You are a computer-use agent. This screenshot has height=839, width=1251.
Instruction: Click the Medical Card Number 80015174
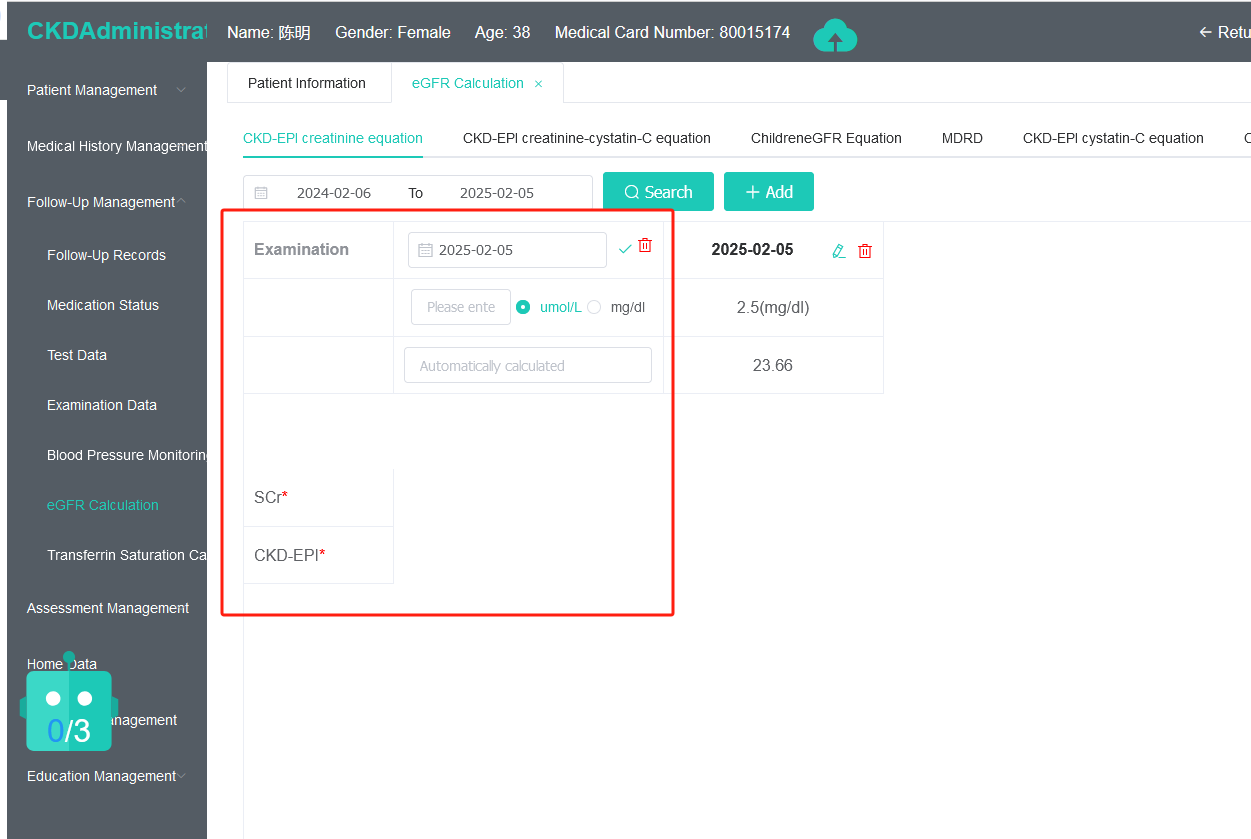(x=673, y=32)
